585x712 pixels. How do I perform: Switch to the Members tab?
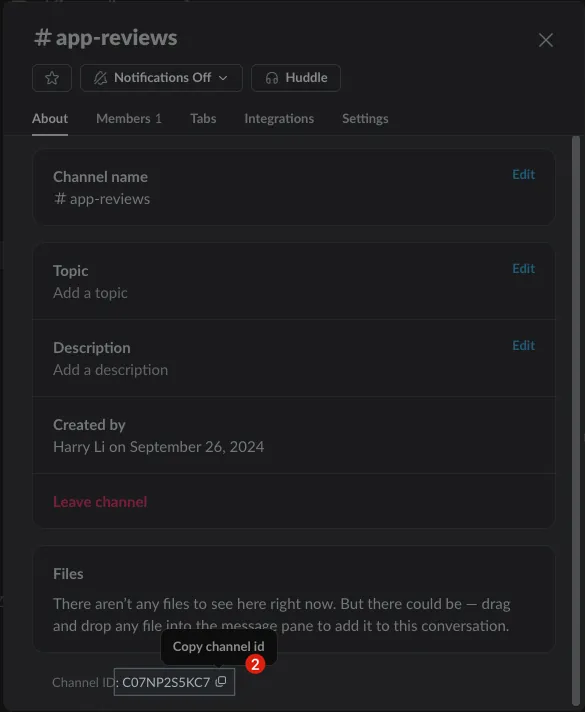[129, 119]
